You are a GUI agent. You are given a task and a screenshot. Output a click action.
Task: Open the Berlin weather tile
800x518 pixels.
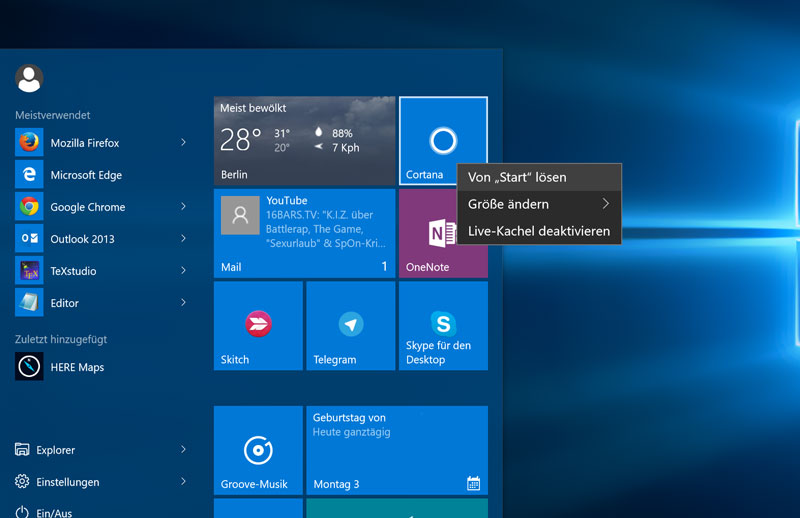click(305, 141)
